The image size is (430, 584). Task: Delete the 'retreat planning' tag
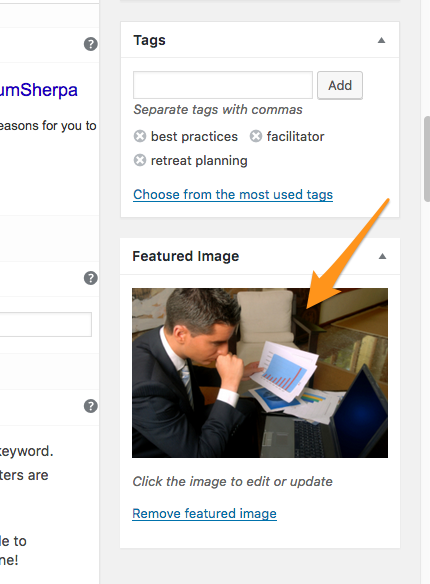[140, 160]
